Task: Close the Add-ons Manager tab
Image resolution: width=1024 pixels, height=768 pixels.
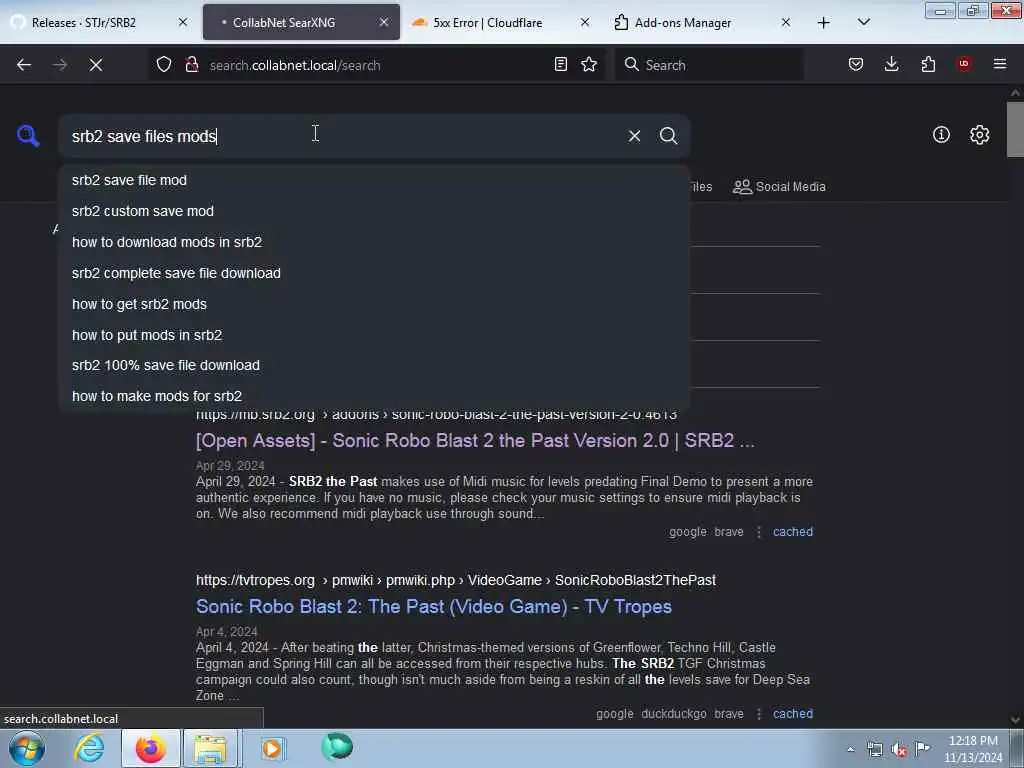Action: (786, 23)
